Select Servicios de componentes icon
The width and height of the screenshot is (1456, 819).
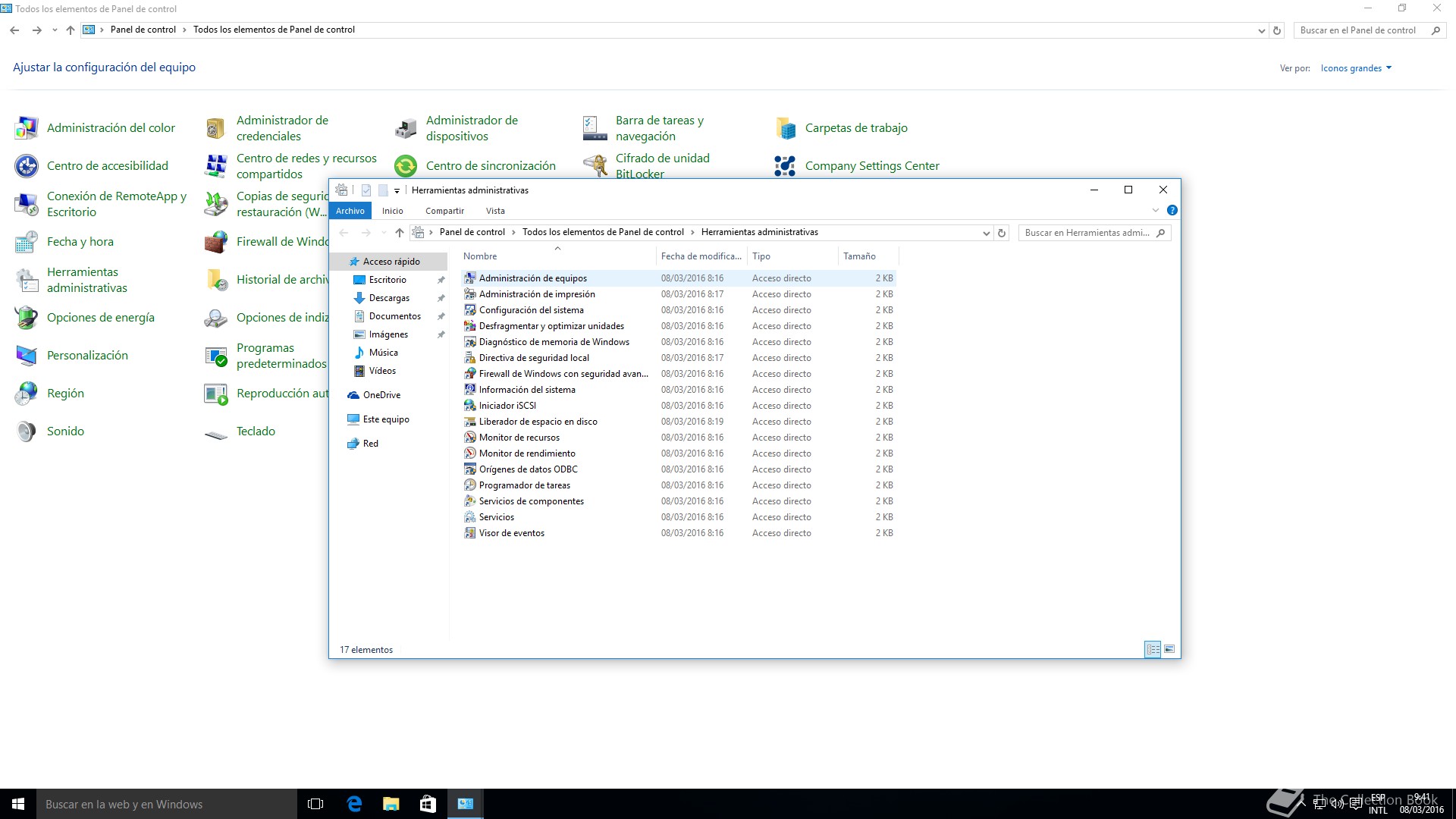[x=470, y=501]
